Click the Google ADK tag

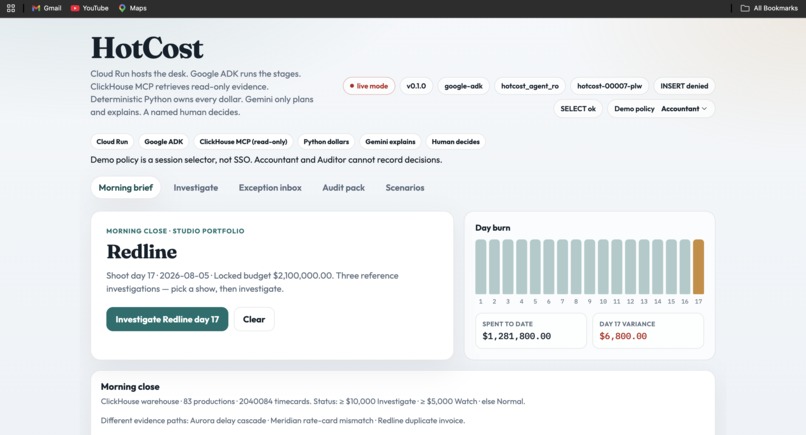[x=163, y=141]
